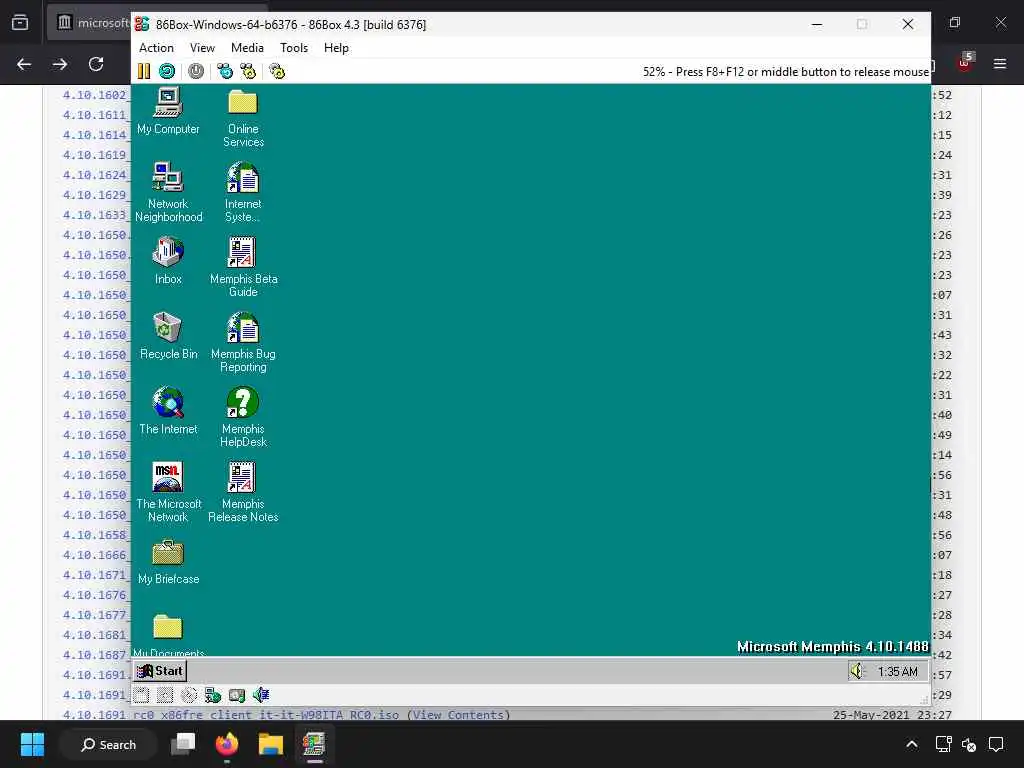
Task: Select the My Briefcase icon
Action: [x=168, y=561]
